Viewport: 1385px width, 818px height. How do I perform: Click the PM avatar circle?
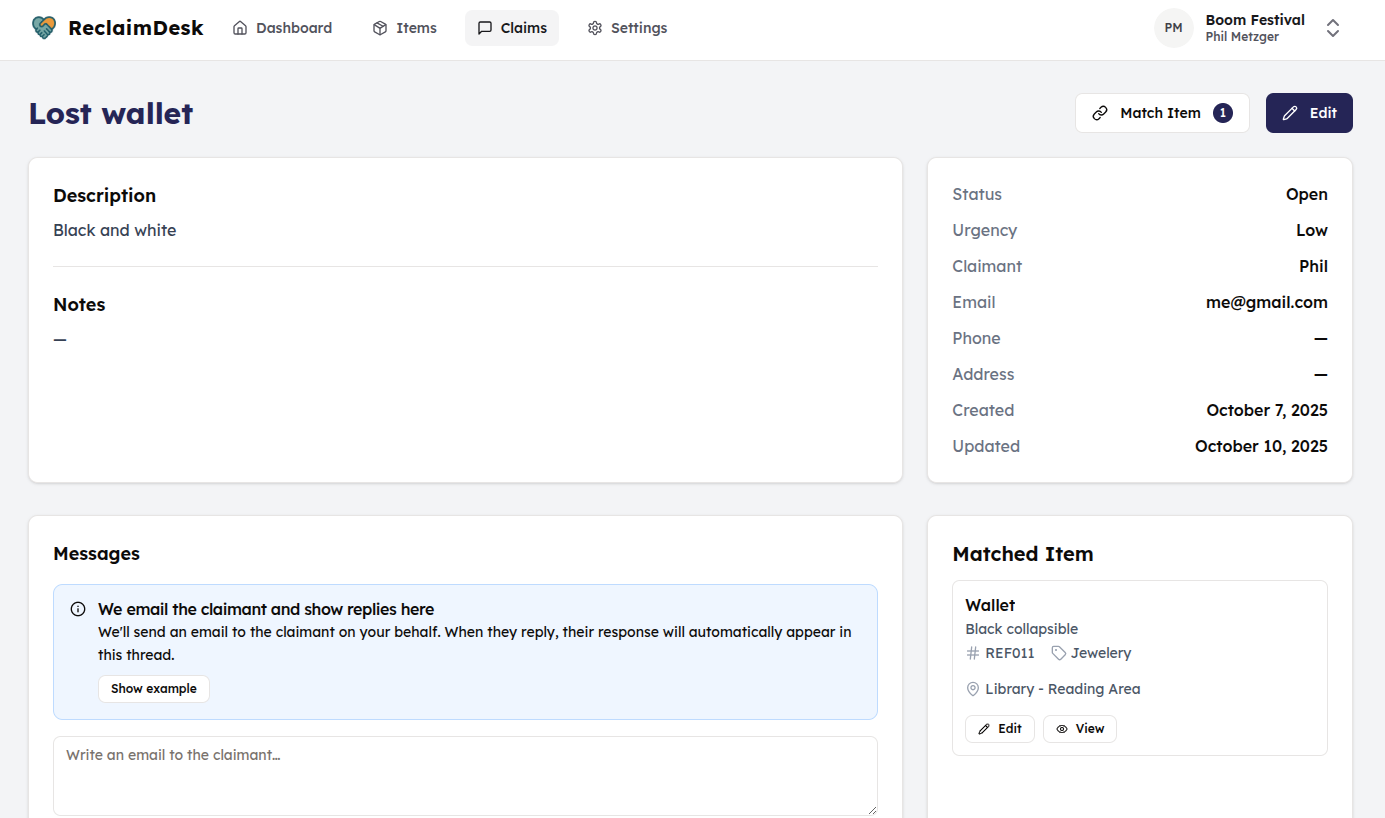pyautogui.click(x=1173, y=27)
